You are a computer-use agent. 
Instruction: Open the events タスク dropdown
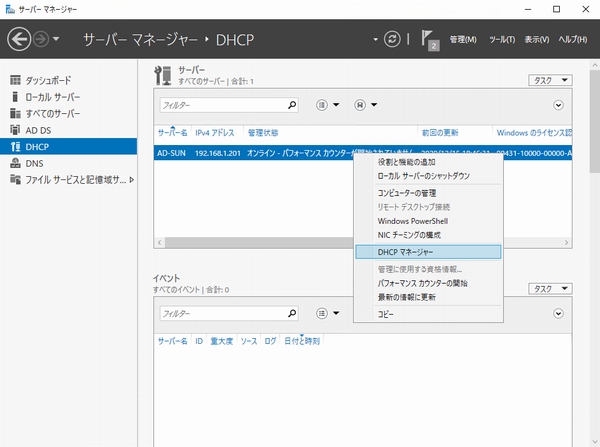point(550,289)
